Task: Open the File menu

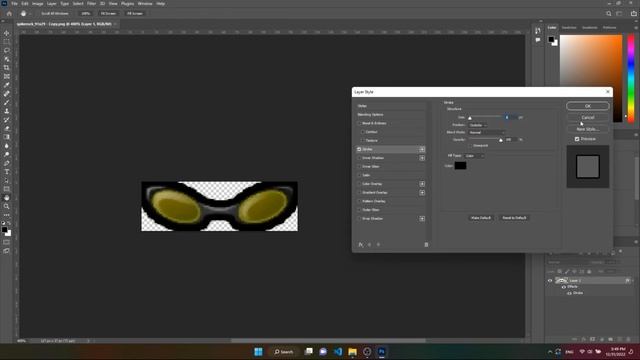Action: [x=14, y=4]
